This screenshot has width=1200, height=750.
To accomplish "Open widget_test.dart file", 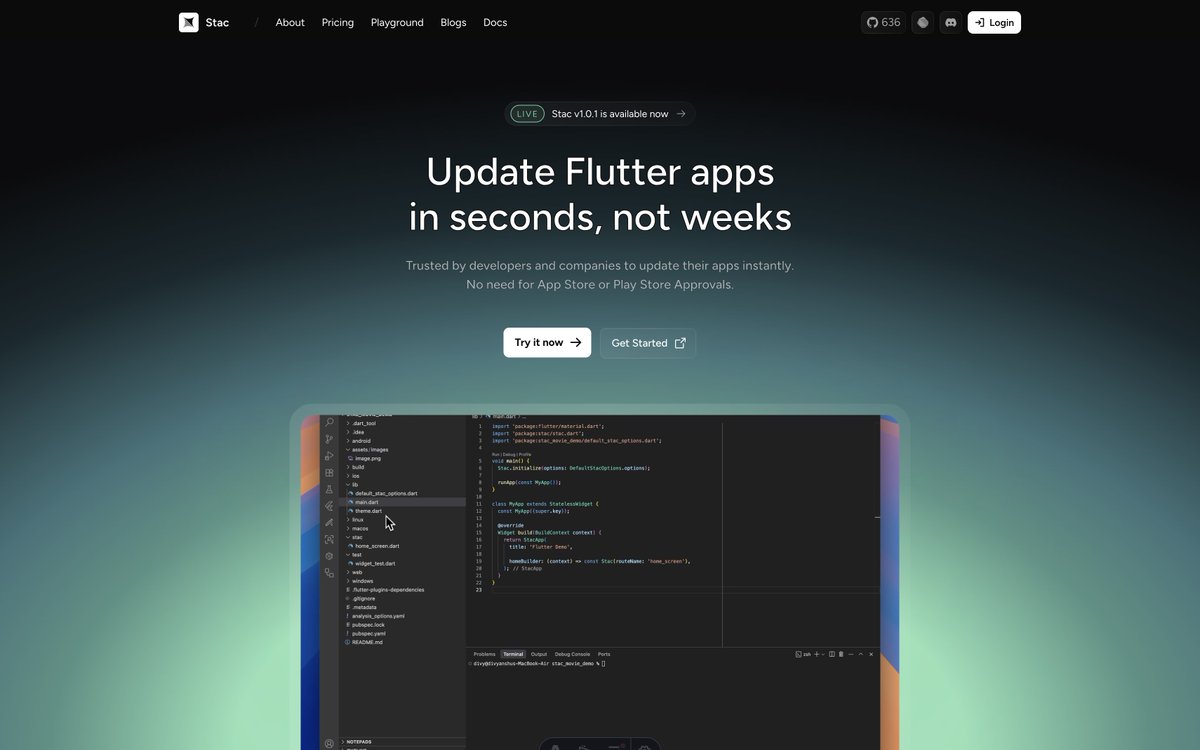I will coord(373,563).
